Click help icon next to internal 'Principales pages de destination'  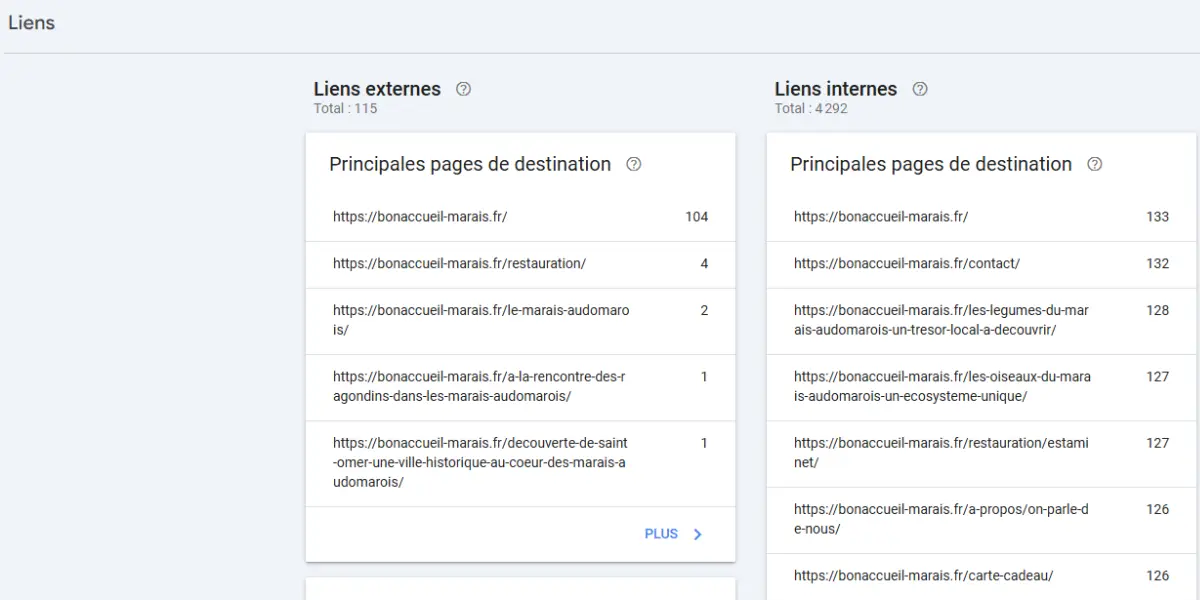point(1095,164)
